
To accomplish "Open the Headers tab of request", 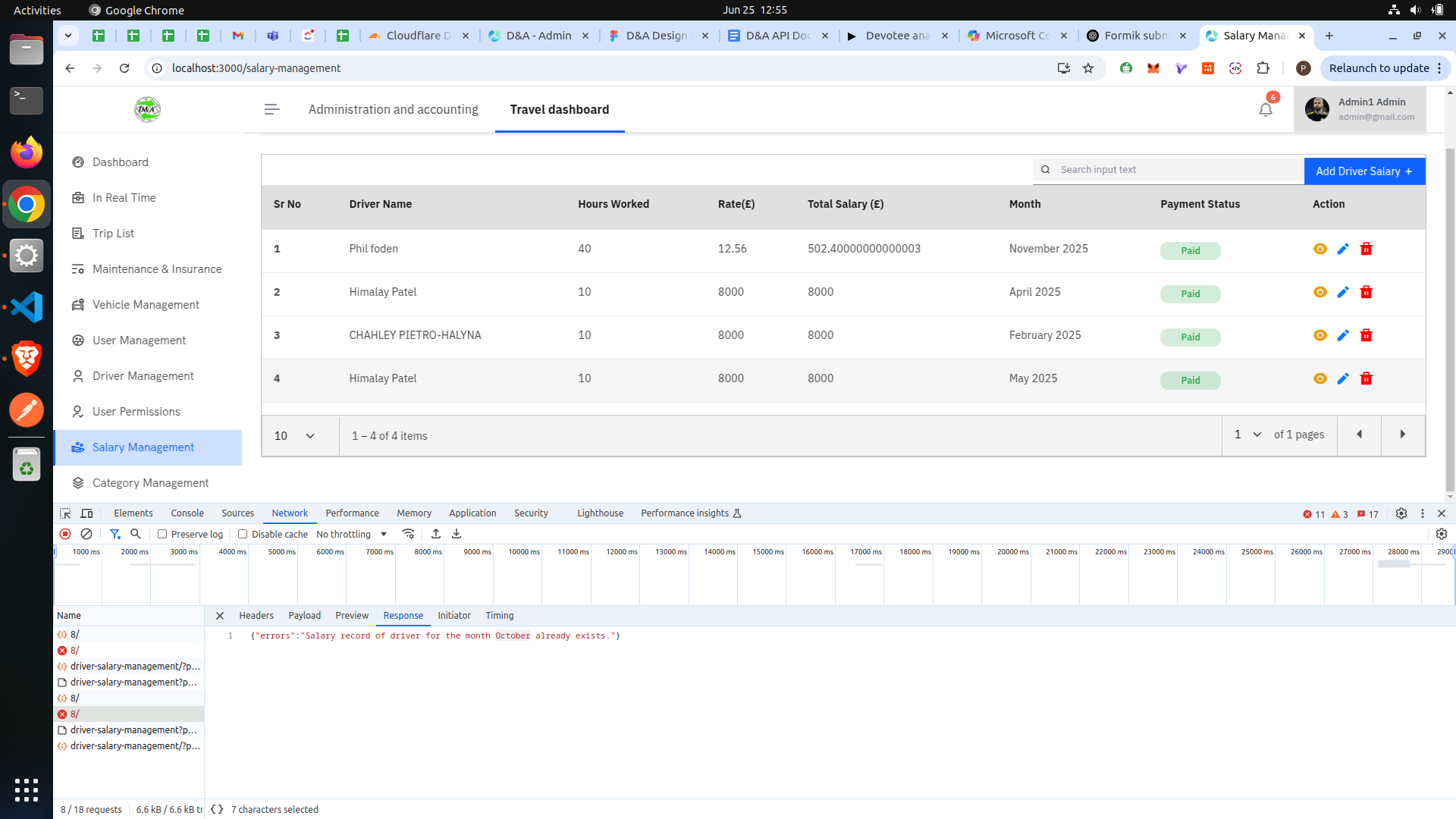I will pyautogui.click(x=256, y=616).
